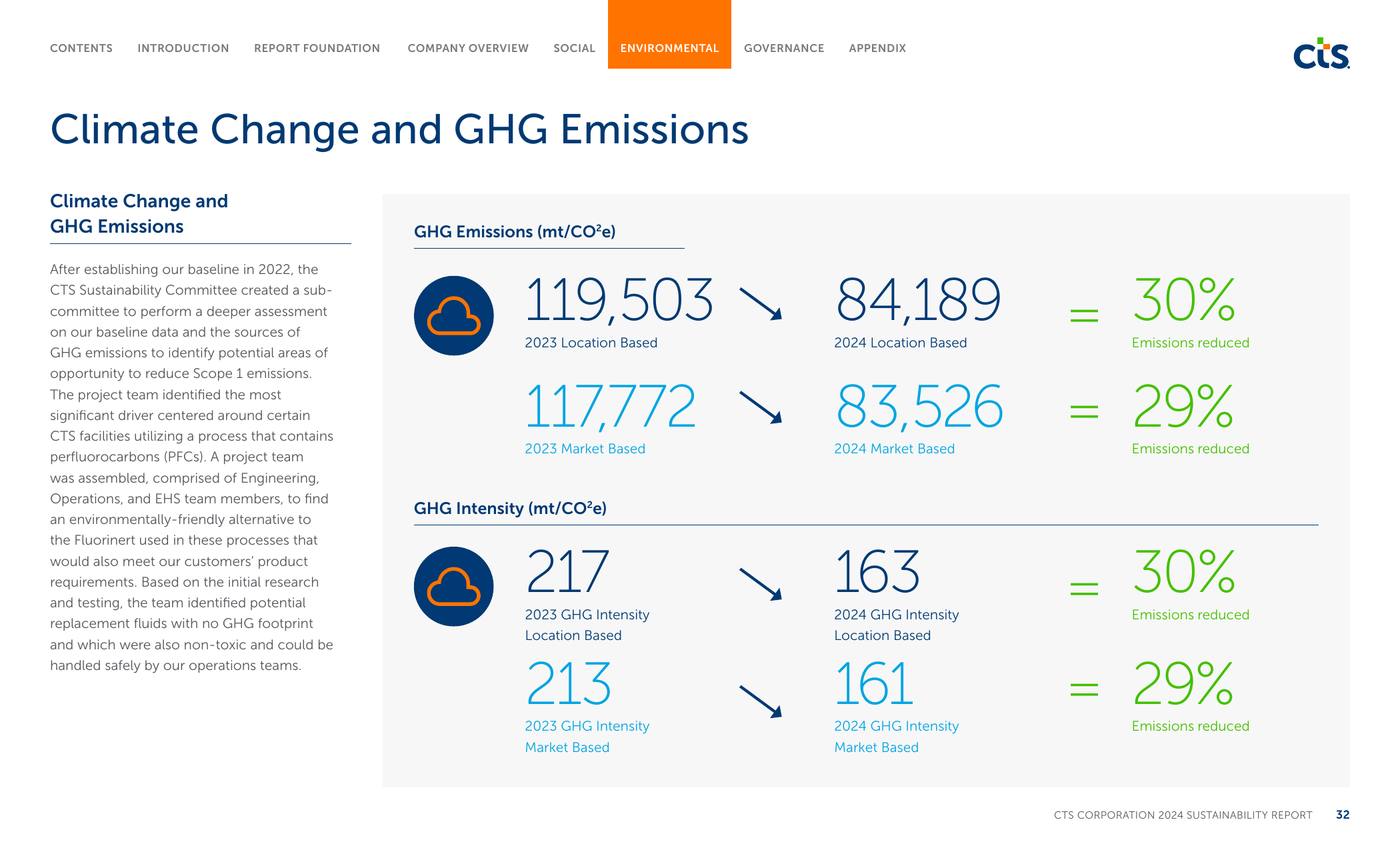Click the CTS logo
The height and width of the screenshot is (850, 1400).
(1321, 53)
